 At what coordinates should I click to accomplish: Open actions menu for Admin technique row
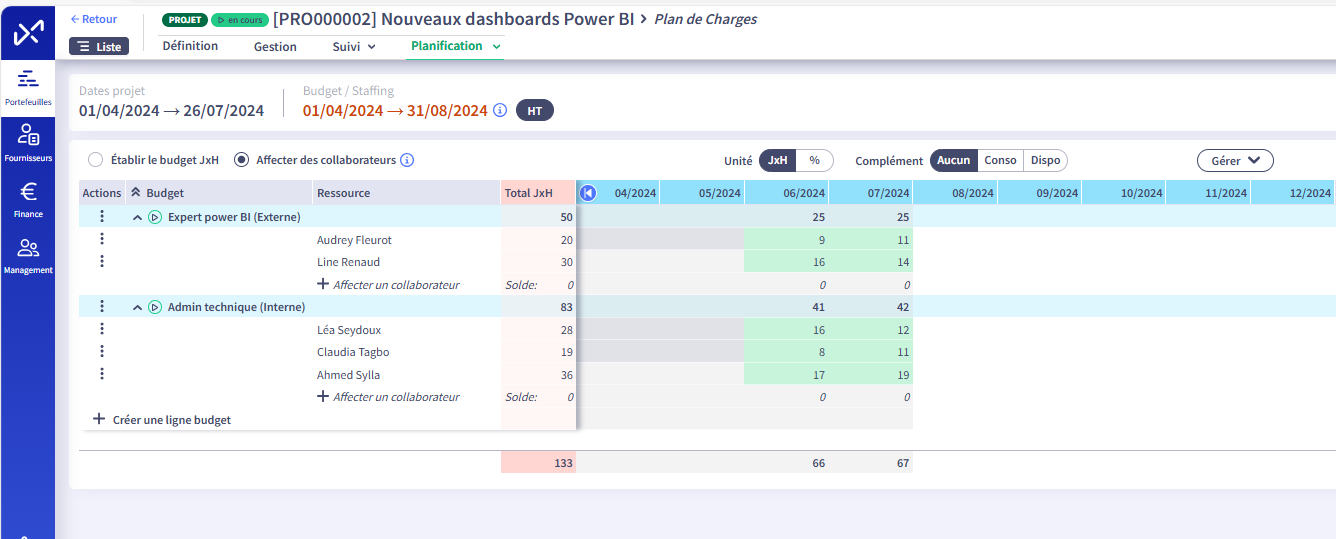click(x=102, y=306)
